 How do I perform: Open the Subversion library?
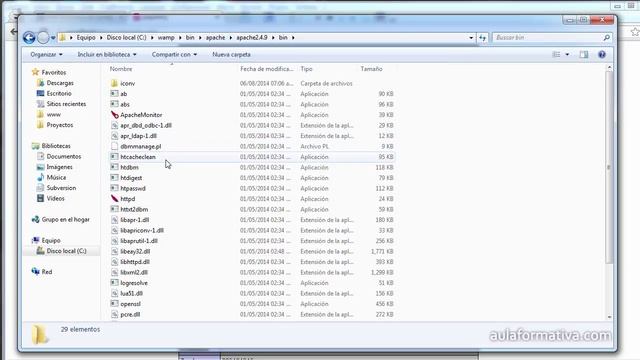coord(61,188)
